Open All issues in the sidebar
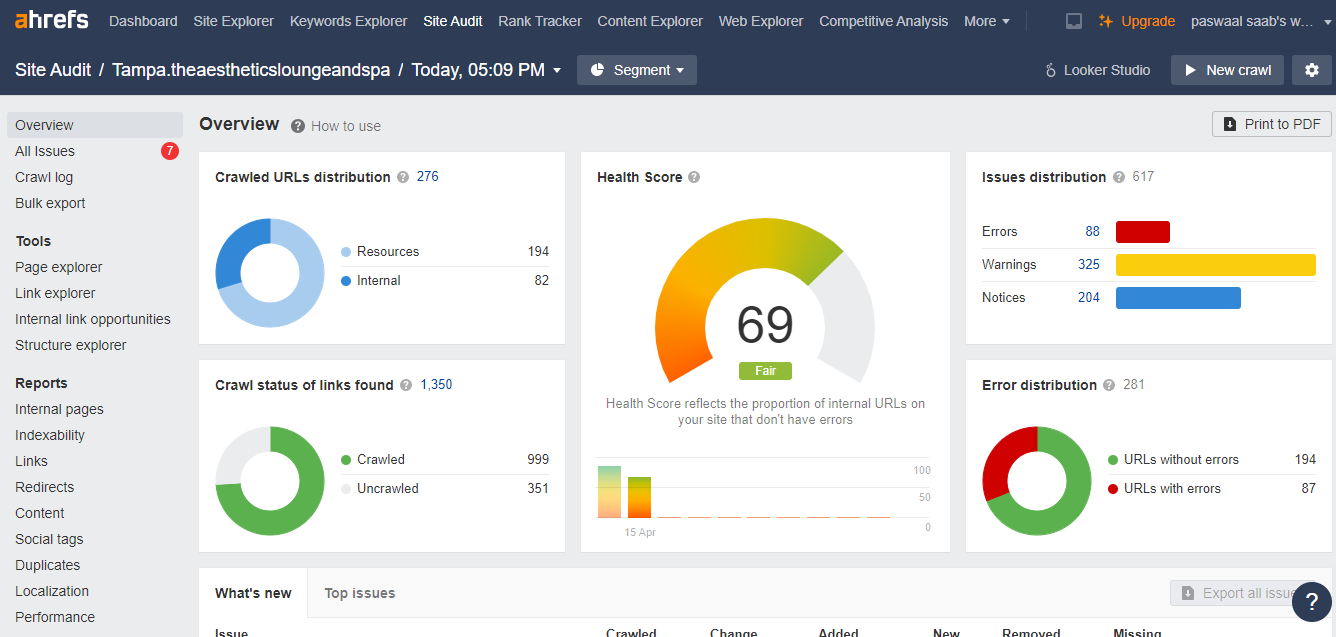 click(x=45, y=151)
